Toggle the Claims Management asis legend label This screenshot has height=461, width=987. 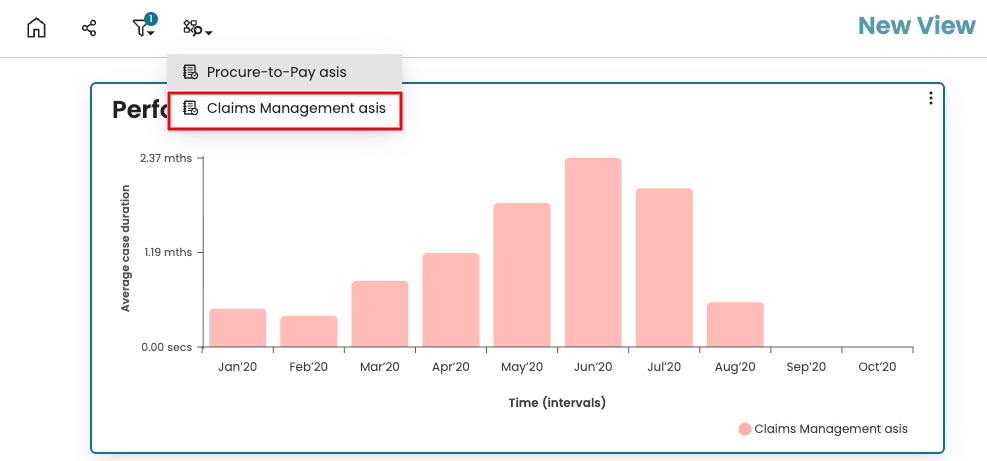830,429
